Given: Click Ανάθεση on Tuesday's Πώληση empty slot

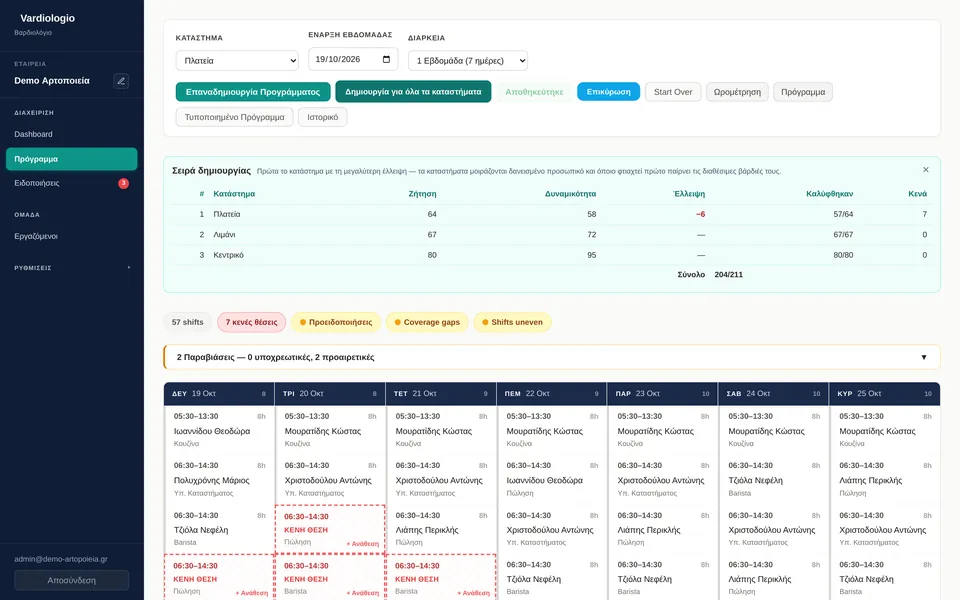Looking at the screenshot, I should point(362,544).
